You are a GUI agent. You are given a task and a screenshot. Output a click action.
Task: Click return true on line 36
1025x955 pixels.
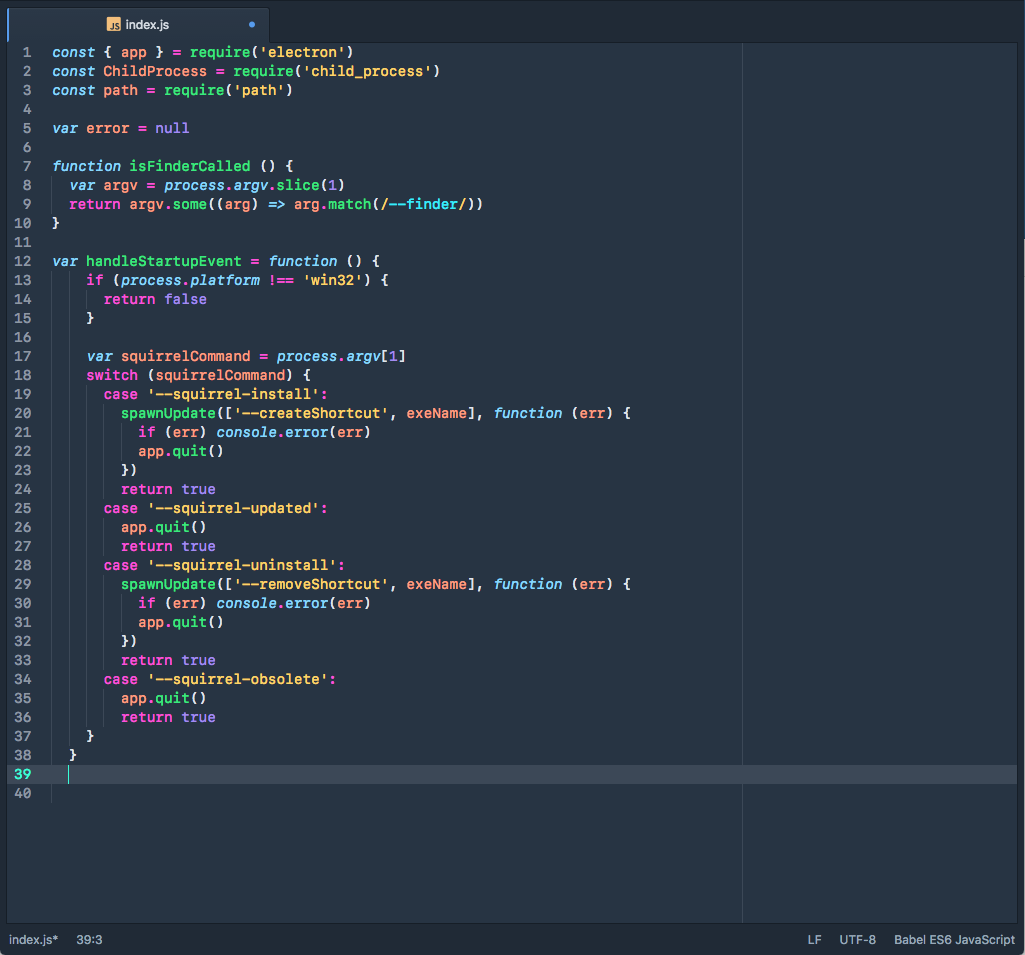point(168,717)
